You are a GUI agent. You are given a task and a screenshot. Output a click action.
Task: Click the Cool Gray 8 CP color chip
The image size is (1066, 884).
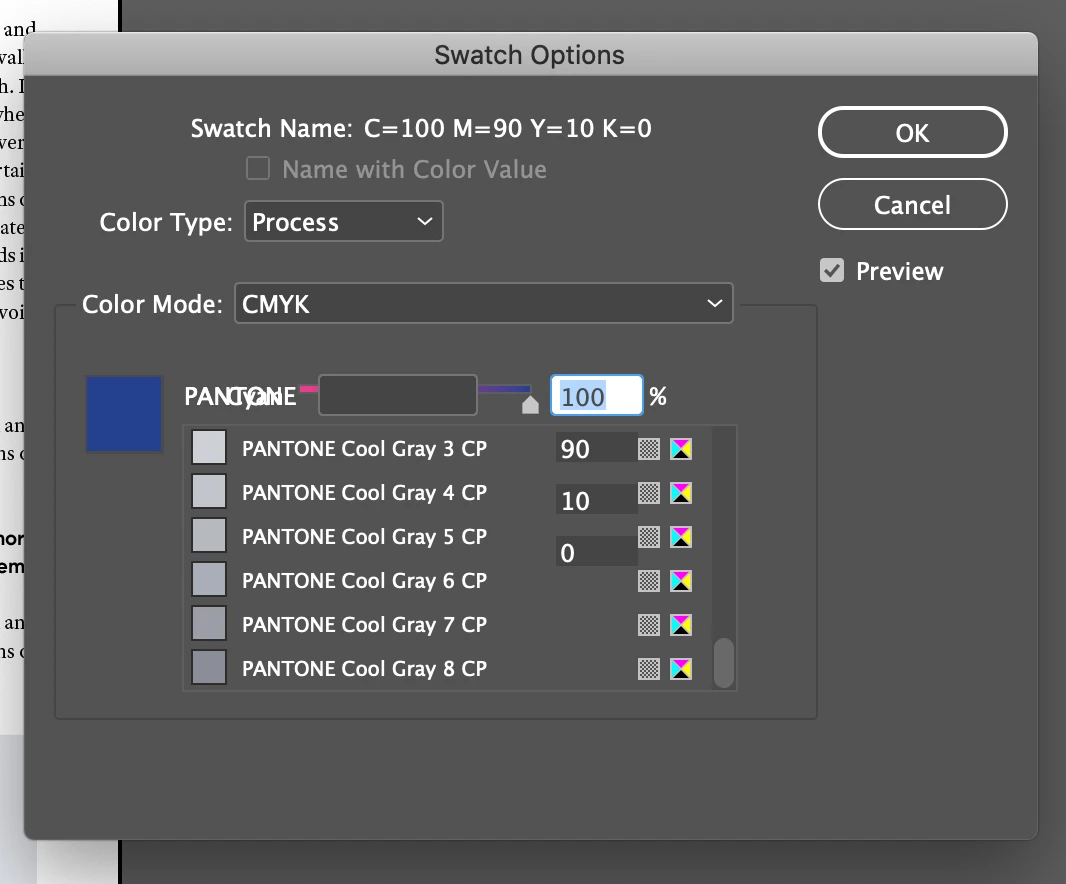[x=209, y=667]
